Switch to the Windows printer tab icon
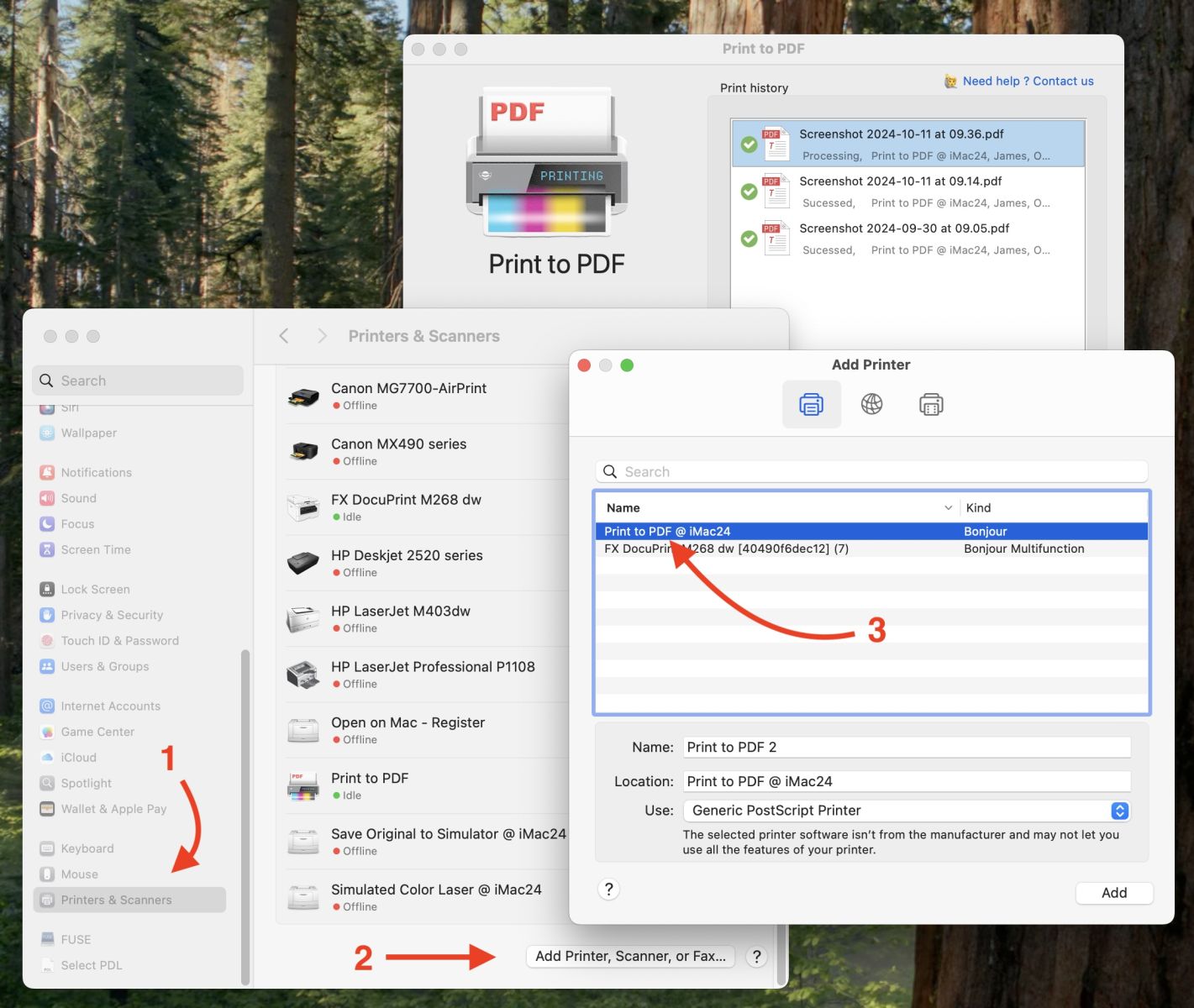 click(931, 405)
